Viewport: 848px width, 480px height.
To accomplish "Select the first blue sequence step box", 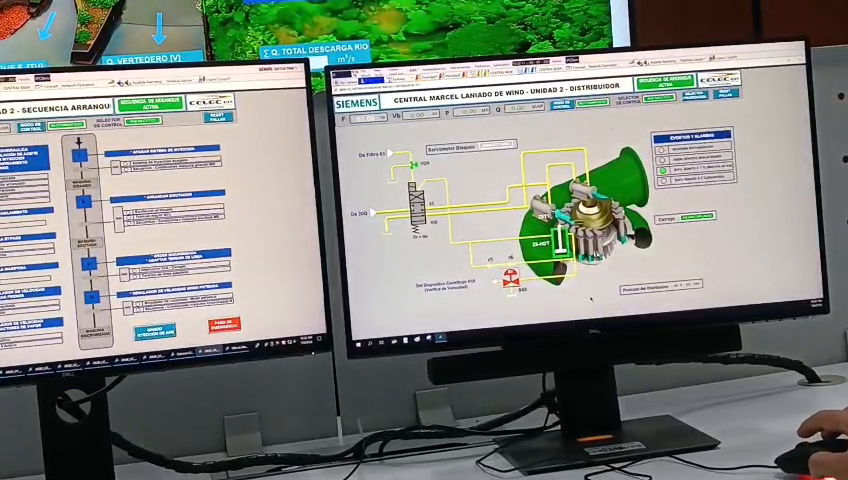I will click(80, 156).
